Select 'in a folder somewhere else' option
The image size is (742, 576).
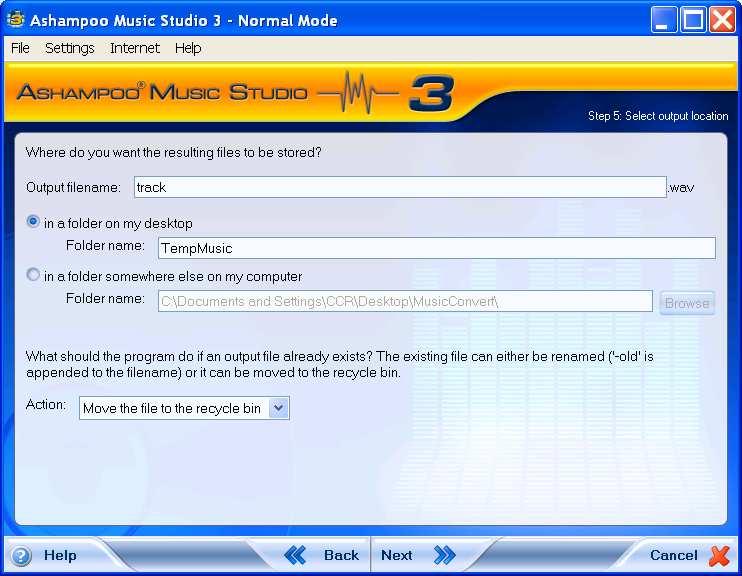[34, 275]
